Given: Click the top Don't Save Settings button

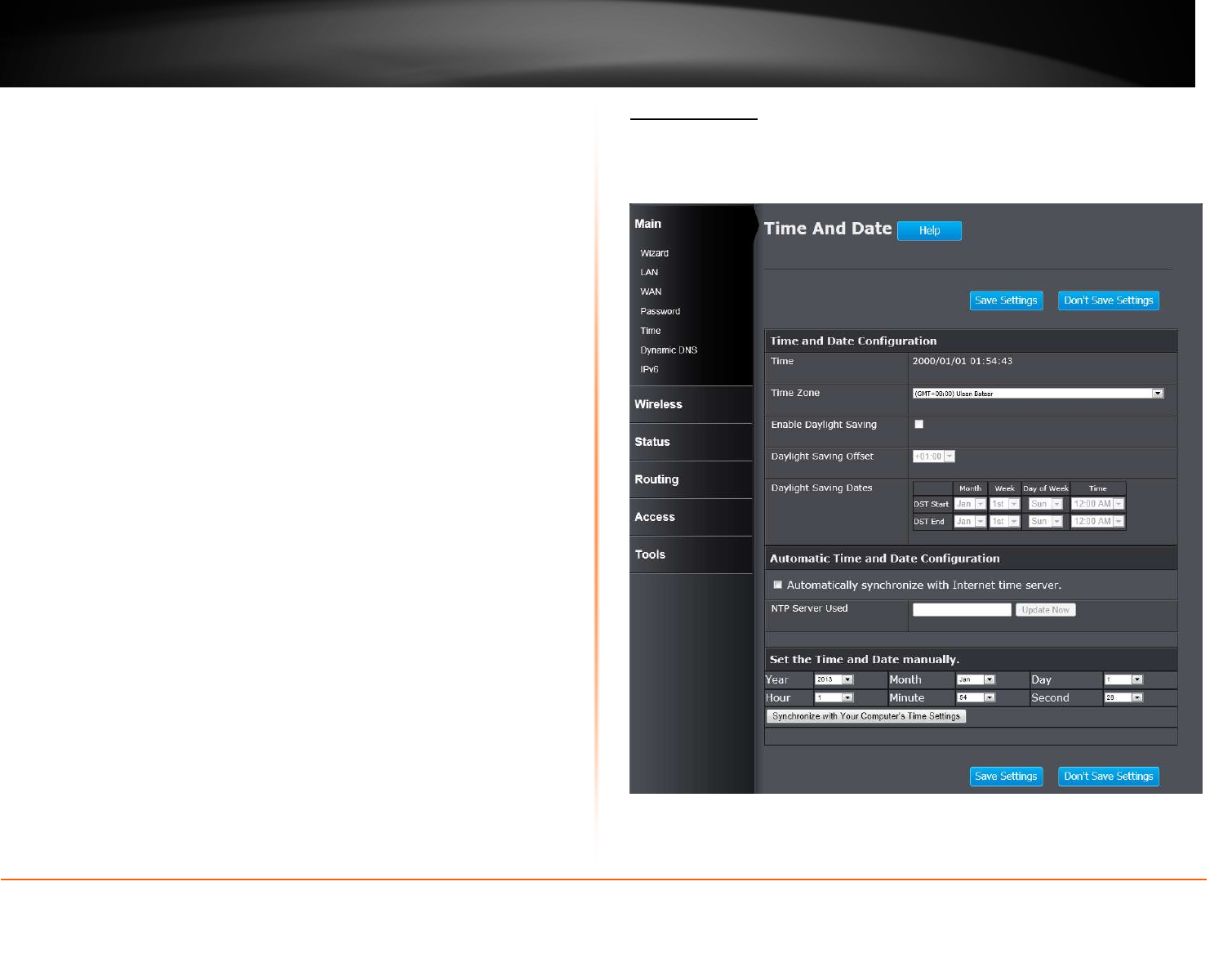Looking at the screenshot, I should coord(1108,301).
